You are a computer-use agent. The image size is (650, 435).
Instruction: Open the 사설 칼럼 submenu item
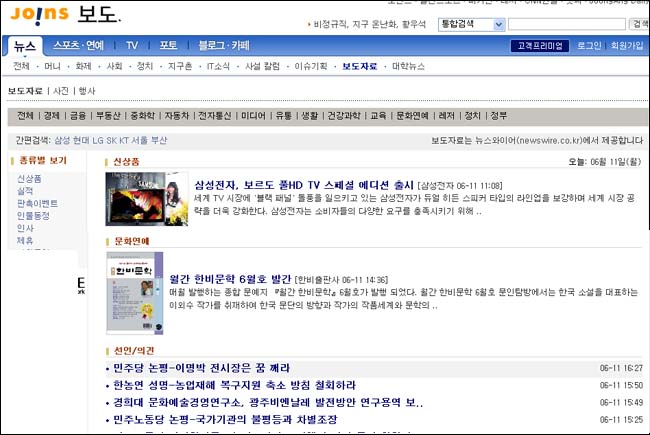pyautogui.click(x=262, y=66)
